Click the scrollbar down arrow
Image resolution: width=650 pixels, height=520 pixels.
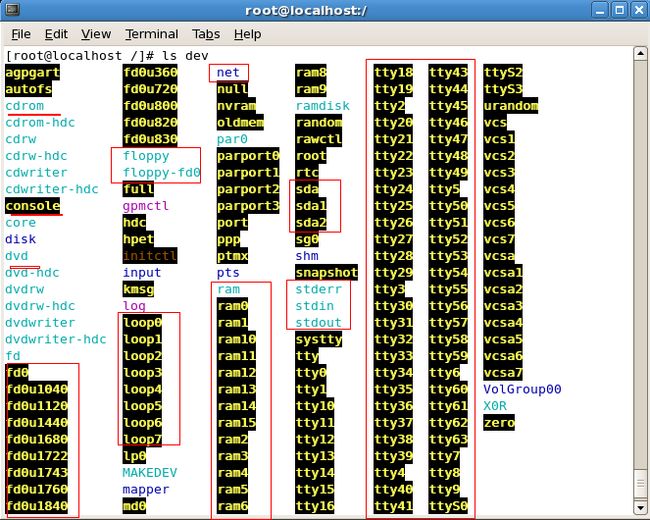pos(640,507)
